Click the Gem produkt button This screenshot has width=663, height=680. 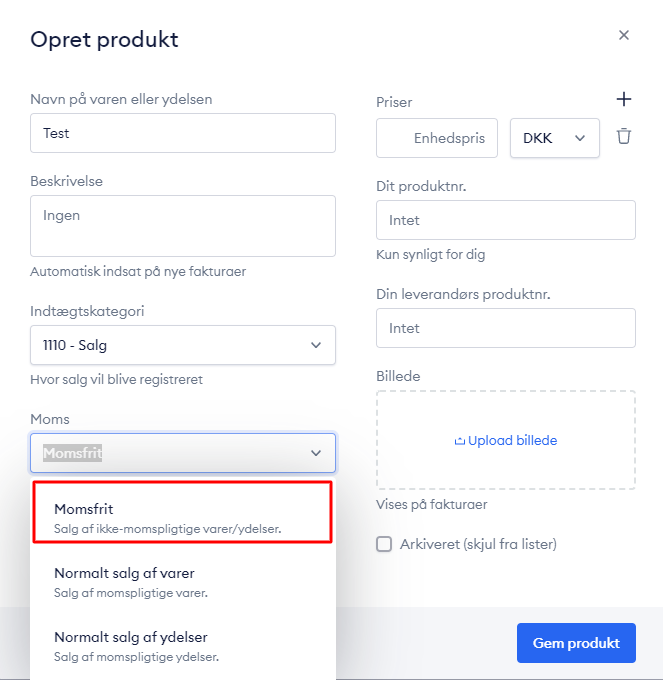pyautogui.click(x=576, y=643)
